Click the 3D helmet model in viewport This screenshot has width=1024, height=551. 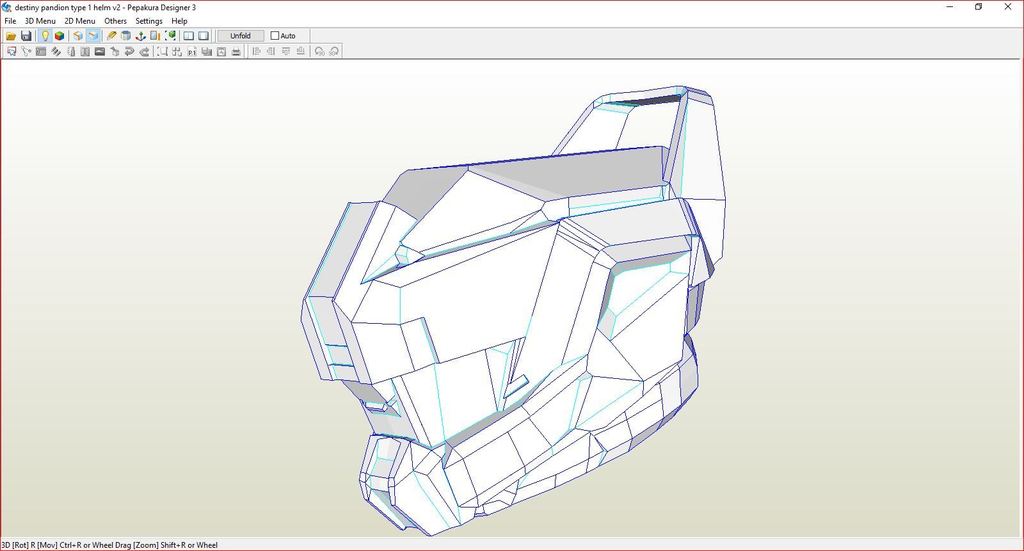coord(514,312)
